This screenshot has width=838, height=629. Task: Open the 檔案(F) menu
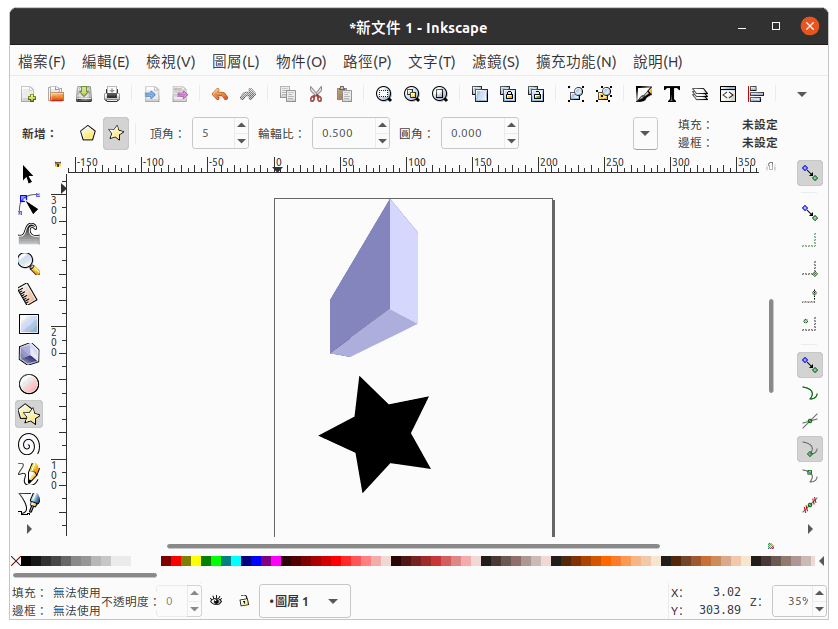click(x=42, y=62)
